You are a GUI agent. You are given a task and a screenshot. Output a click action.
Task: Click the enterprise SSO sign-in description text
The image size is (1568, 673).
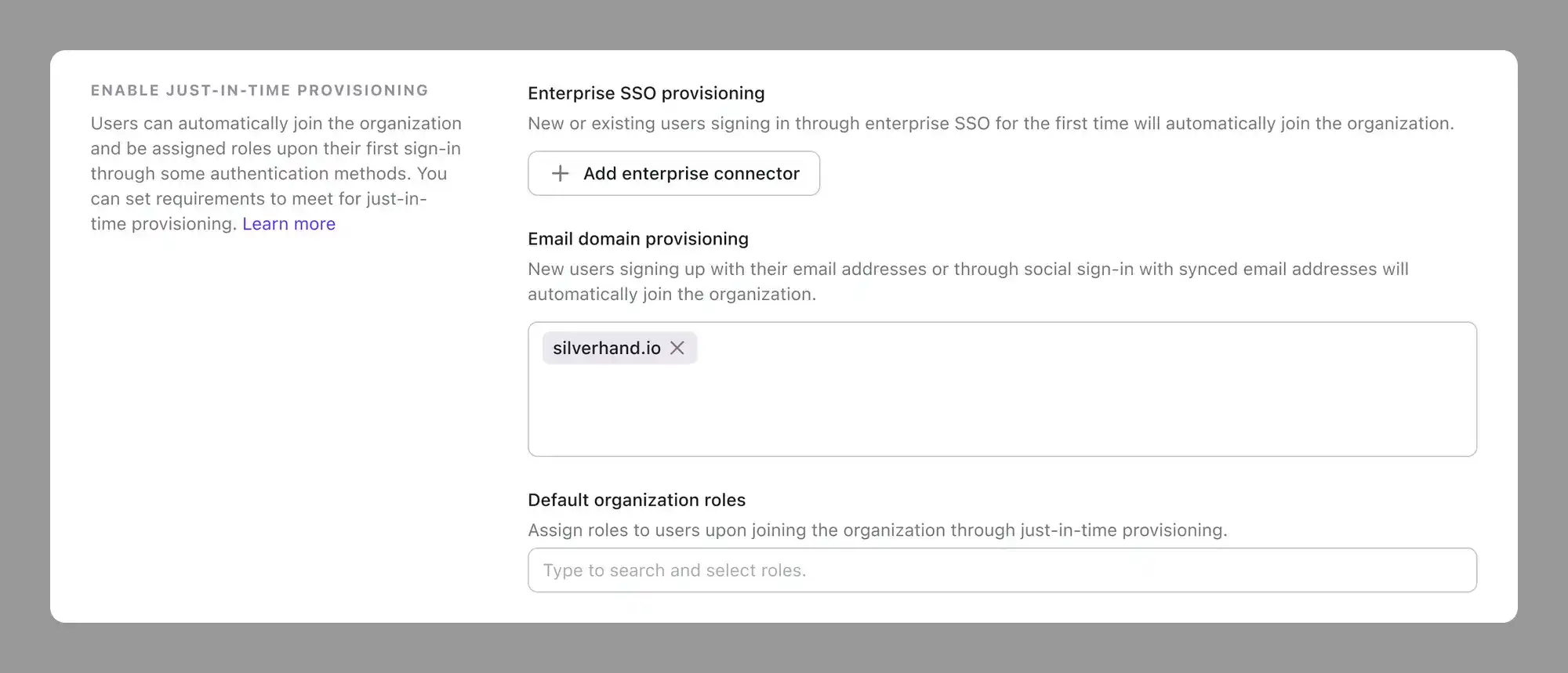990,124
